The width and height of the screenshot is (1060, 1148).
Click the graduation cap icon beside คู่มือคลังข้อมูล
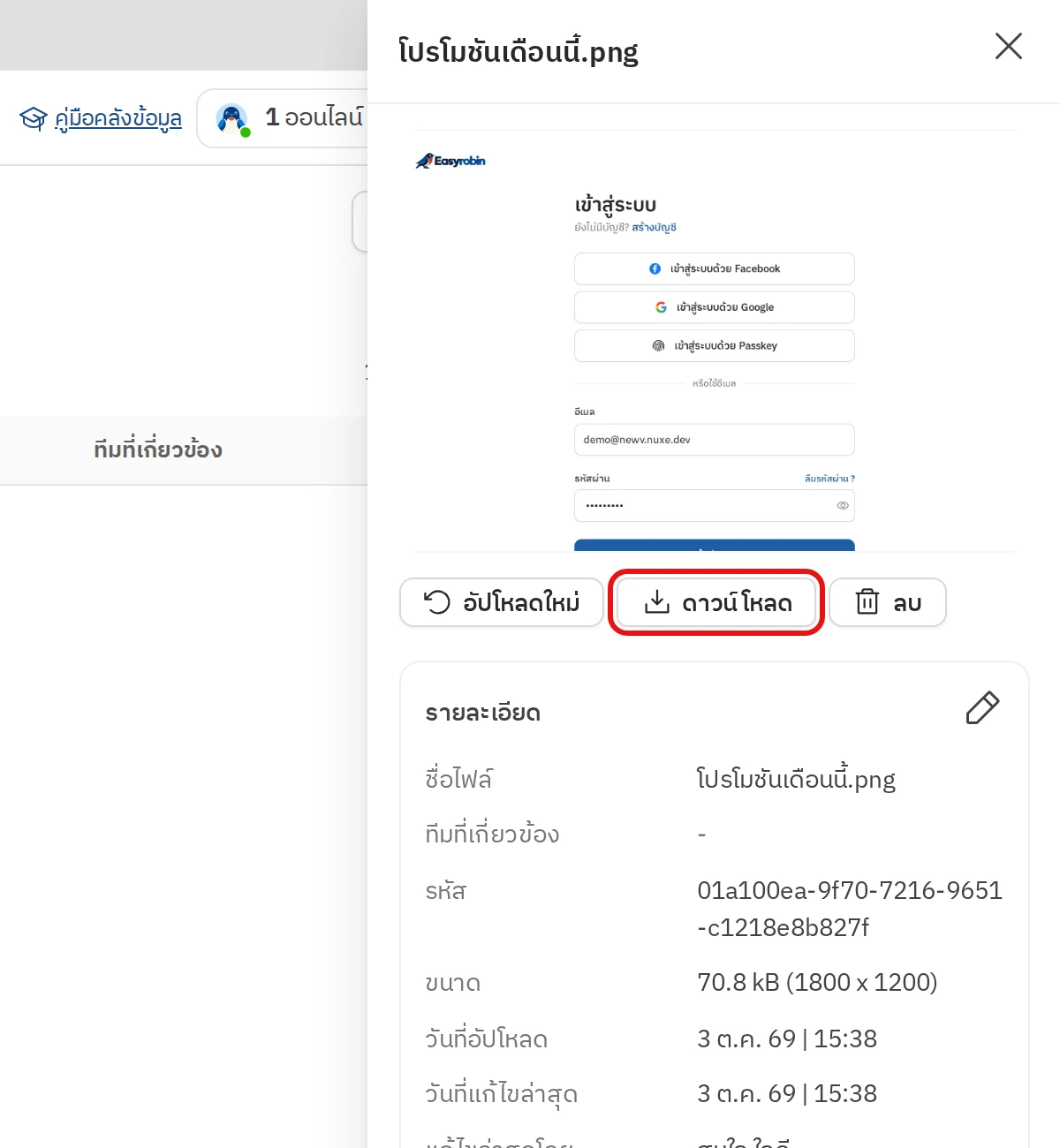point(34,117)
